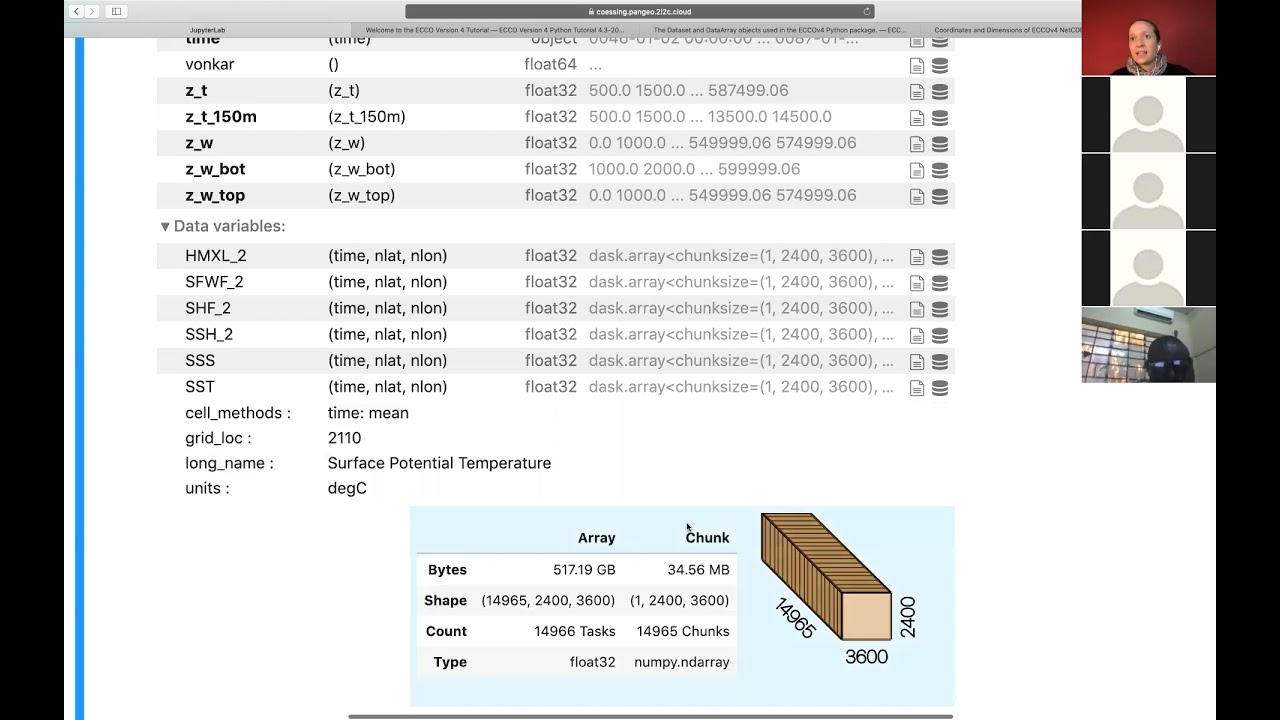Go back in Safari
Screen dimensions: 1280x720
click(x=76, y=11)
